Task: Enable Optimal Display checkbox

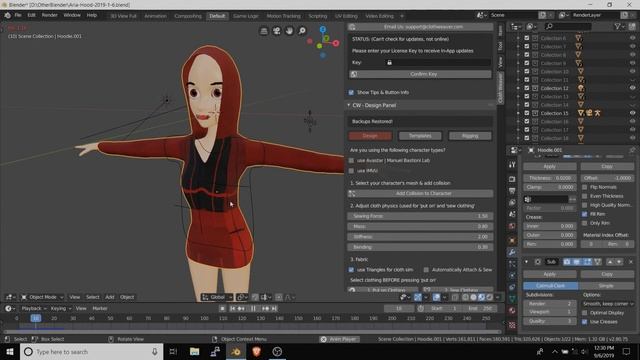Action: coord(584,313)
